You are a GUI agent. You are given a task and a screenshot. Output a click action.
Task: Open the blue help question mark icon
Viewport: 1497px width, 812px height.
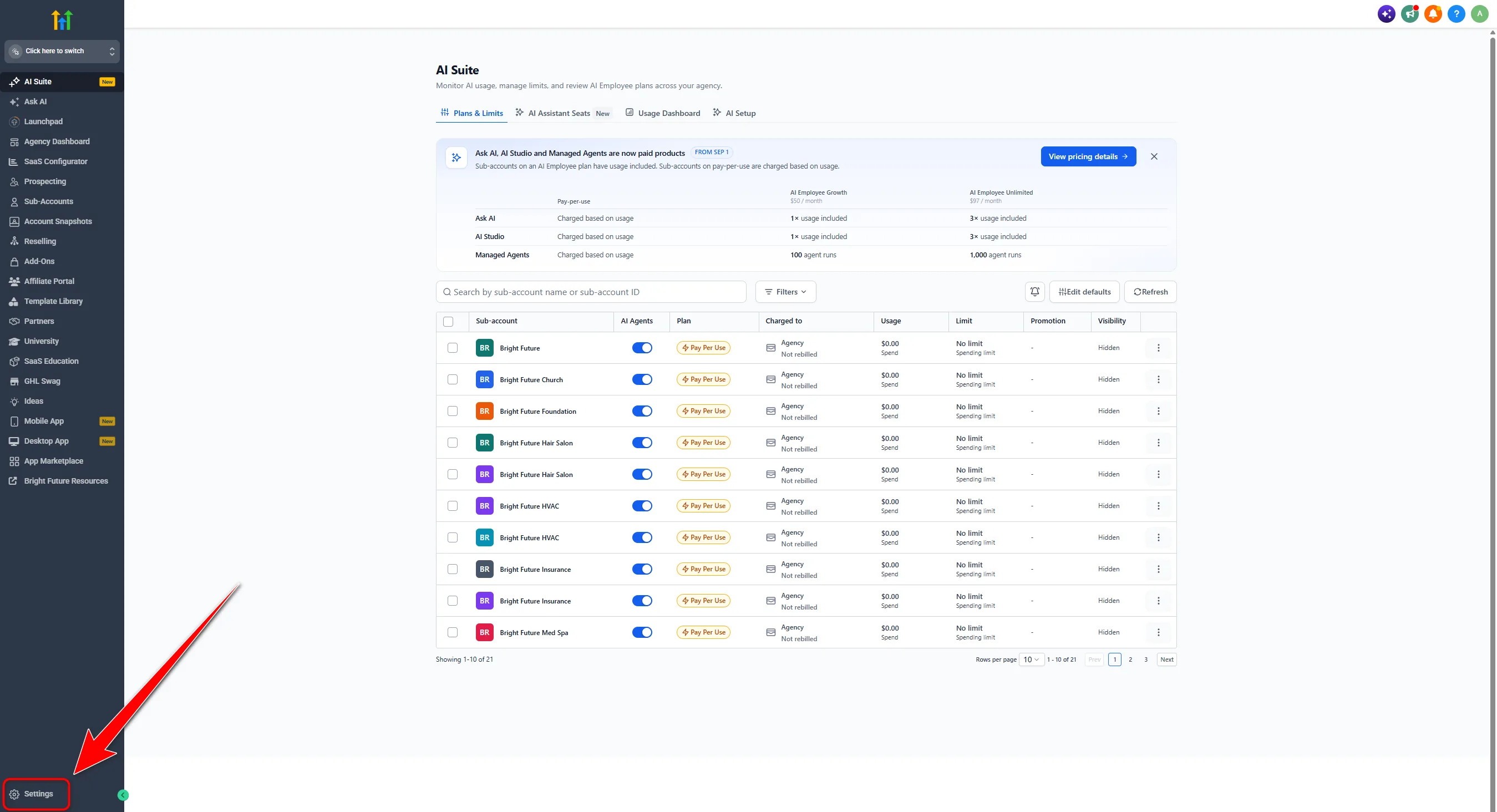[1456, 13]
